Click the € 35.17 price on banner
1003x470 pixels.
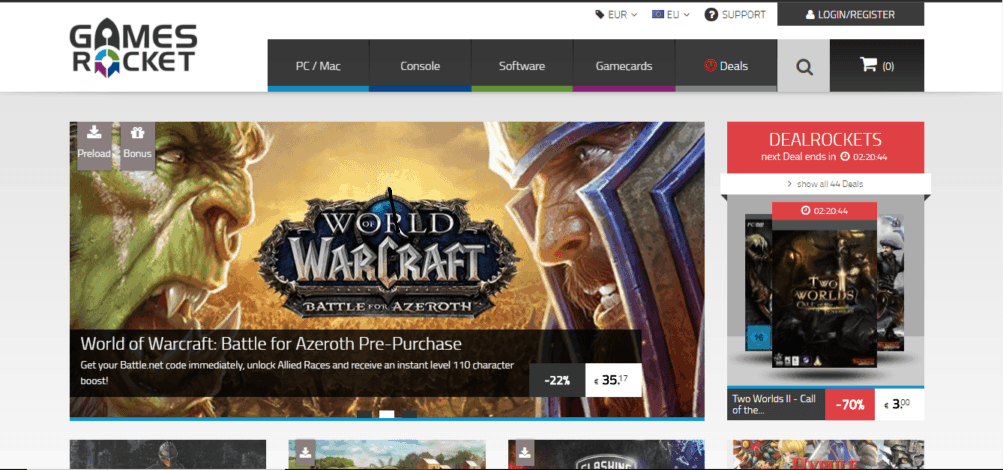click(613, 380)
